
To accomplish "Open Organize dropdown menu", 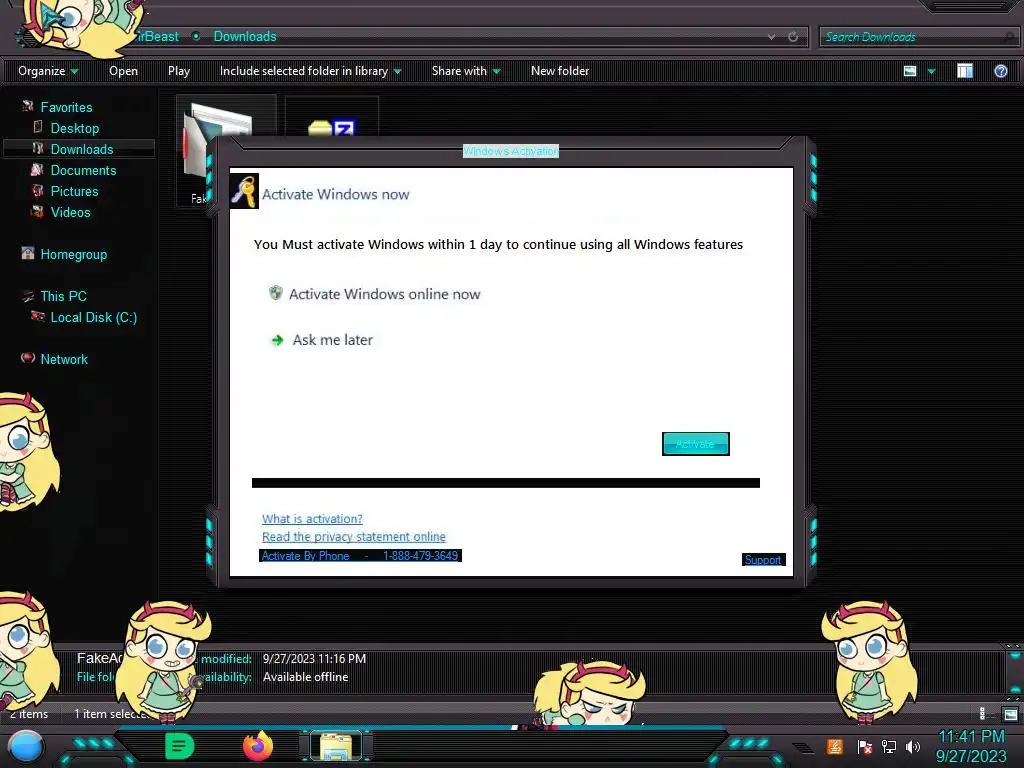I will (x=48, y=71).
